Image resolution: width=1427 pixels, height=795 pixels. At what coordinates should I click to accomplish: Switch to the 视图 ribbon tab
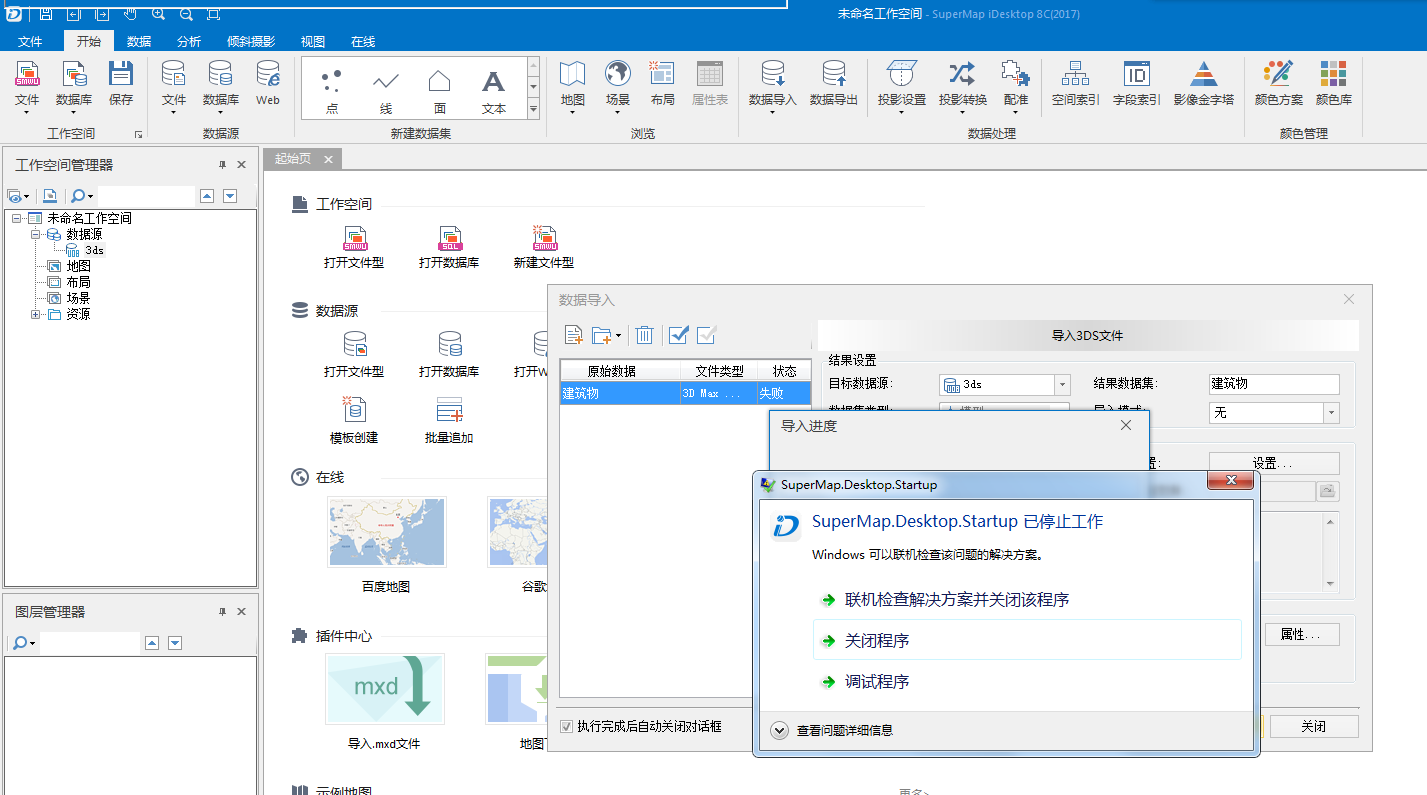[x=313, y=41]
